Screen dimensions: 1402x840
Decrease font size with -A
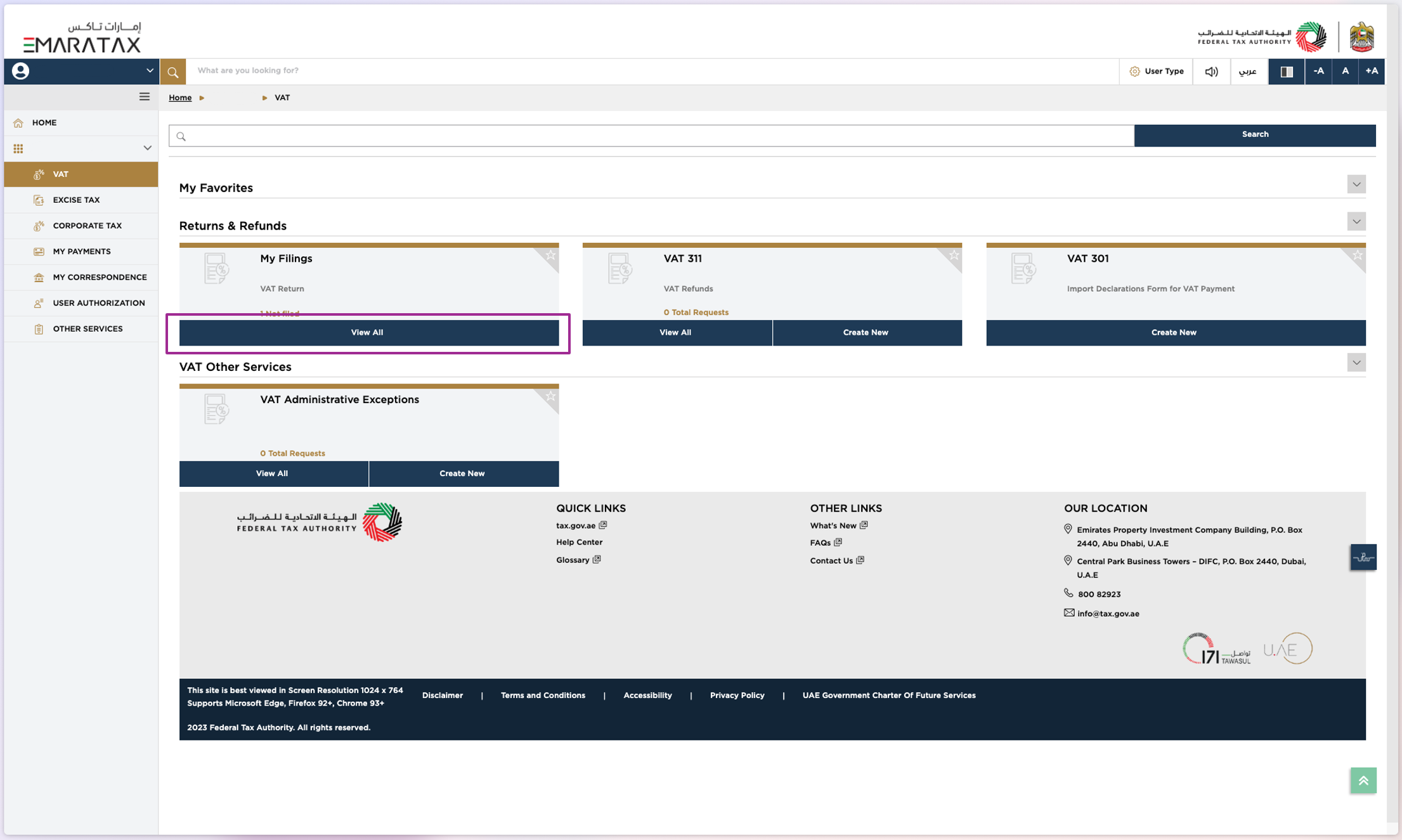(1318, 72)
